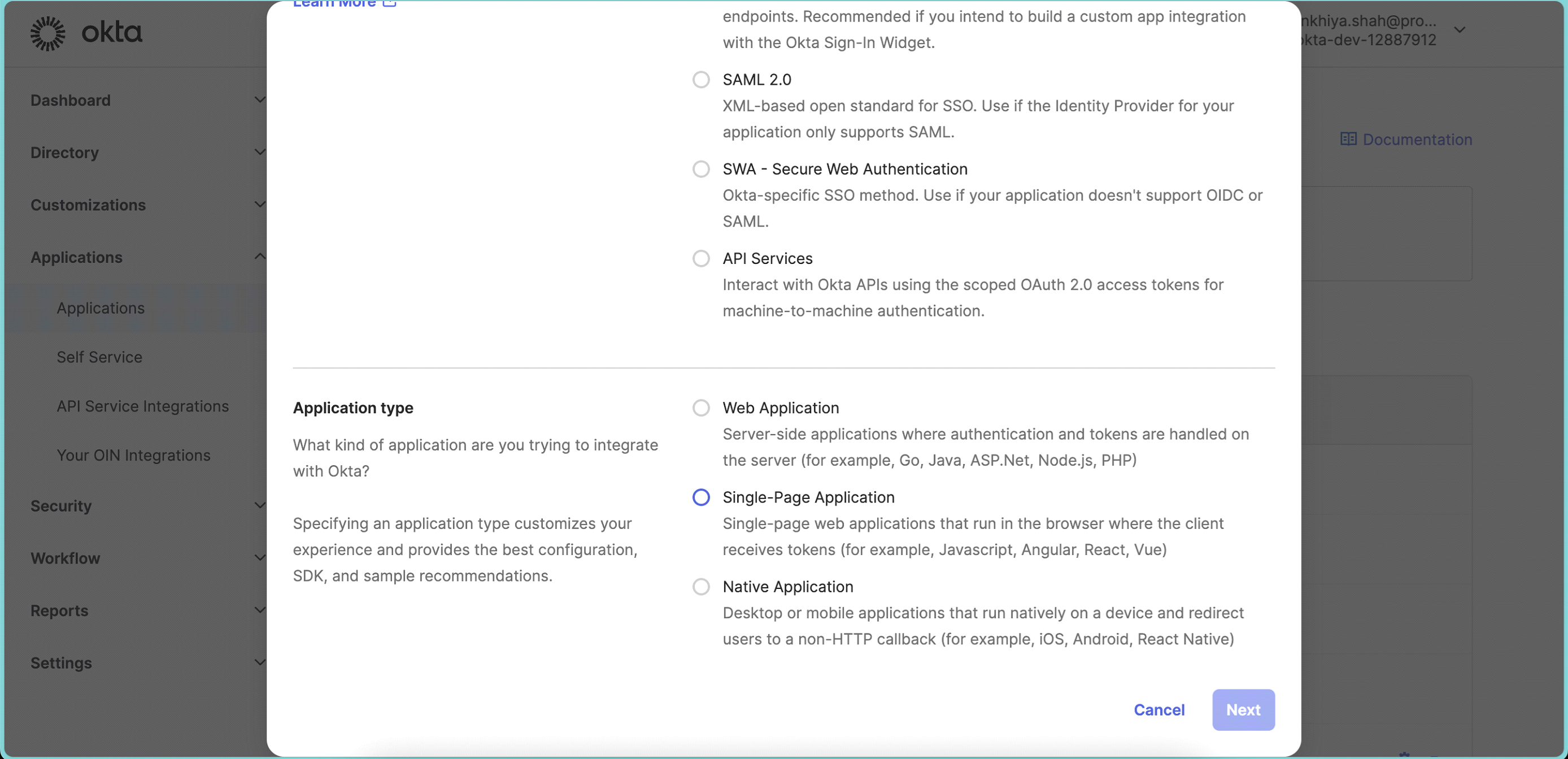Expand the Directory section
1568x759 pixels.
64,152
